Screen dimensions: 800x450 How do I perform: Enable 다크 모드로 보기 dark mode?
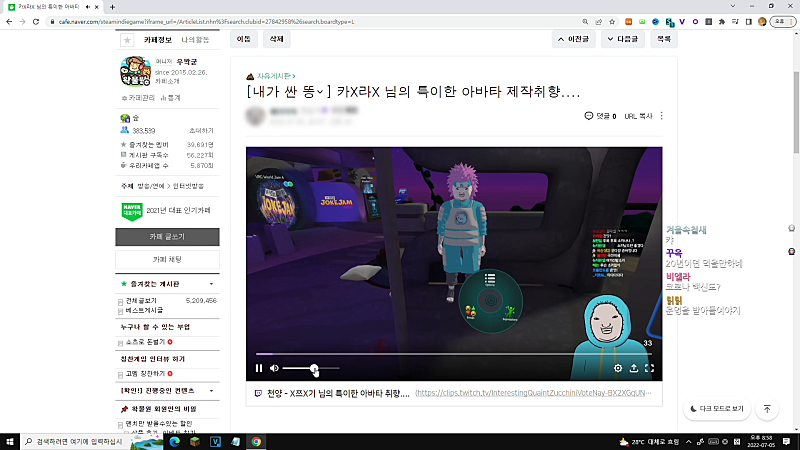(x=717, y=409)
